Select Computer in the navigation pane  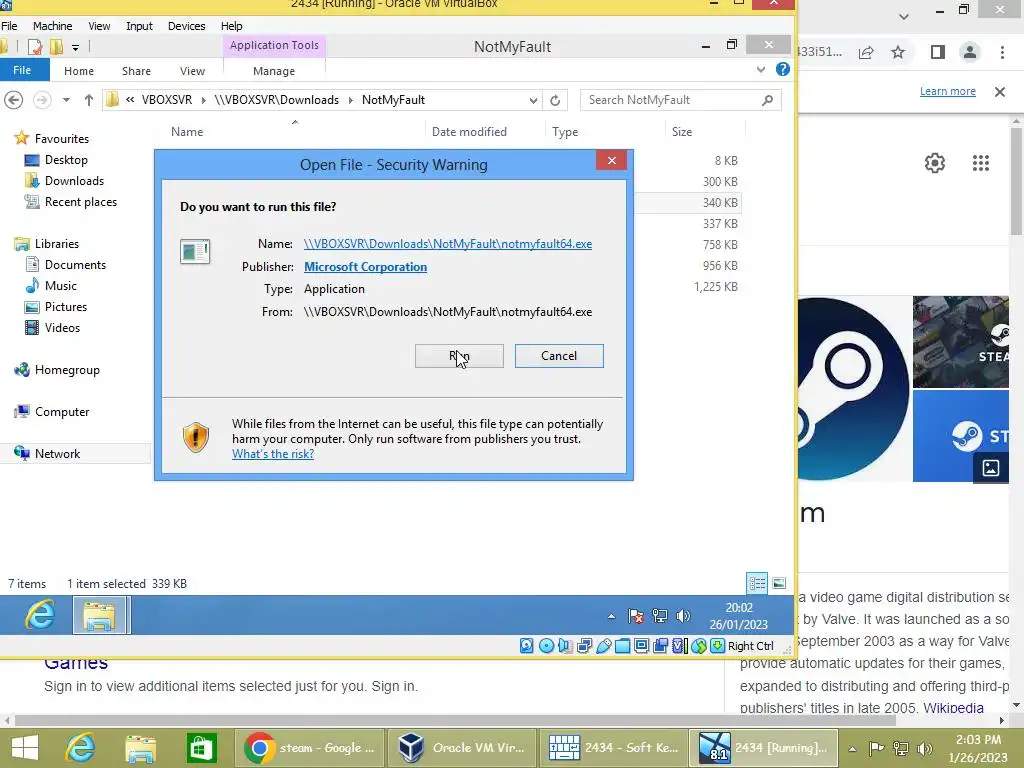click(62, 412)
